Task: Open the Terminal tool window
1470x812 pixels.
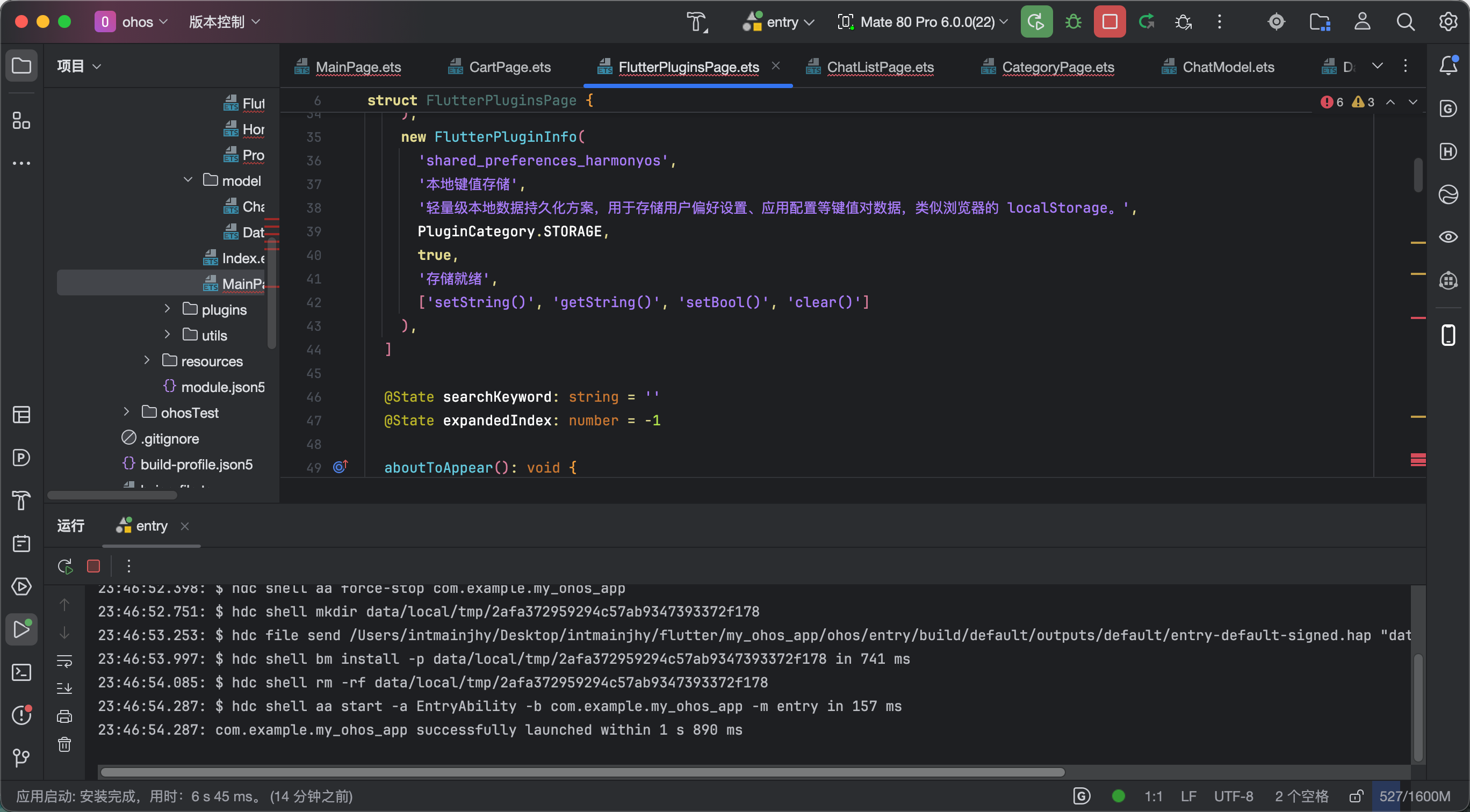Action: click(21, 672)
